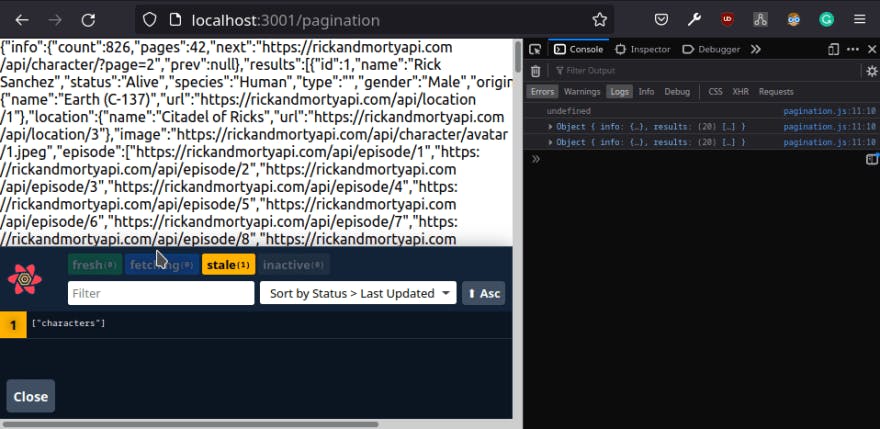
Task: Switch to the Inspector tab
Action: [643, 49]
